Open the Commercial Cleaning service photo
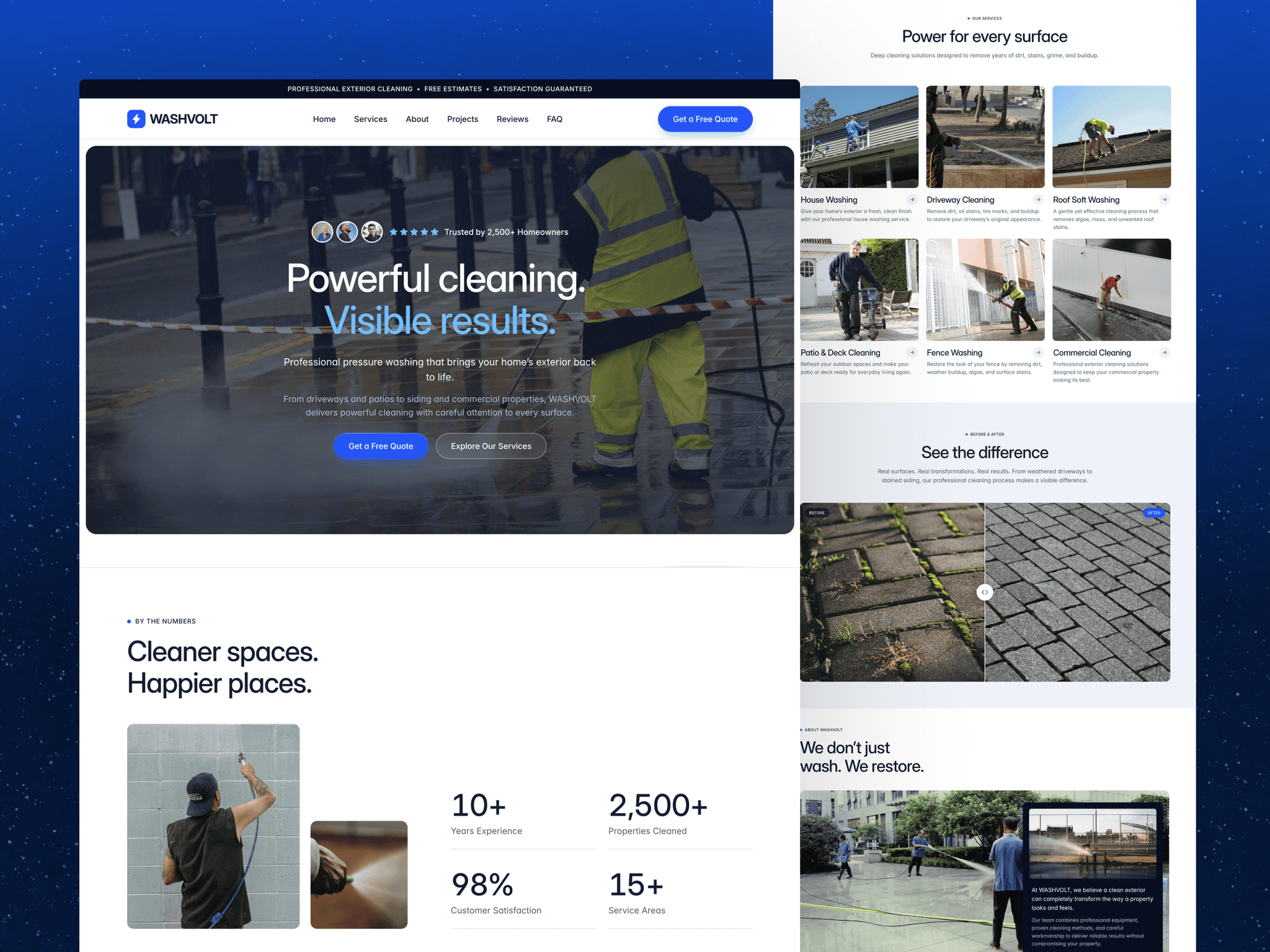Image resolution: width=1270 pixels, height=952 pixels. point(1112,290)
